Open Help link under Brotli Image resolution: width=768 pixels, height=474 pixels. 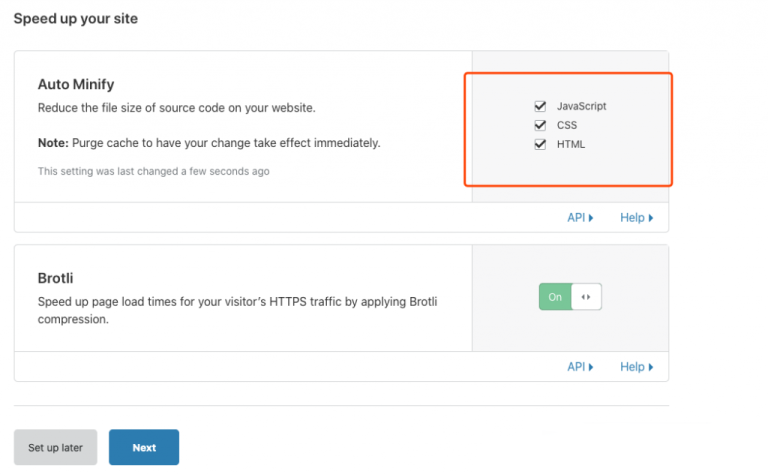[636, 367]
